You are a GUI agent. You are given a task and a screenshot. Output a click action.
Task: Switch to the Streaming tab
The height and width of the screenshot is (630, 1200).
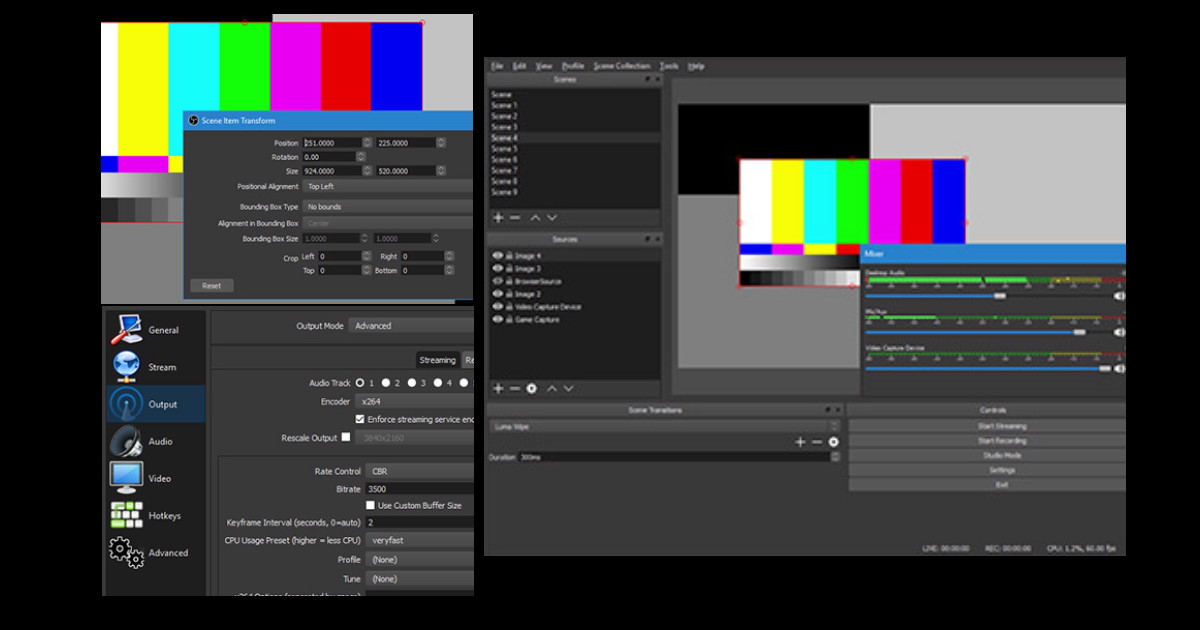[437, 360]
